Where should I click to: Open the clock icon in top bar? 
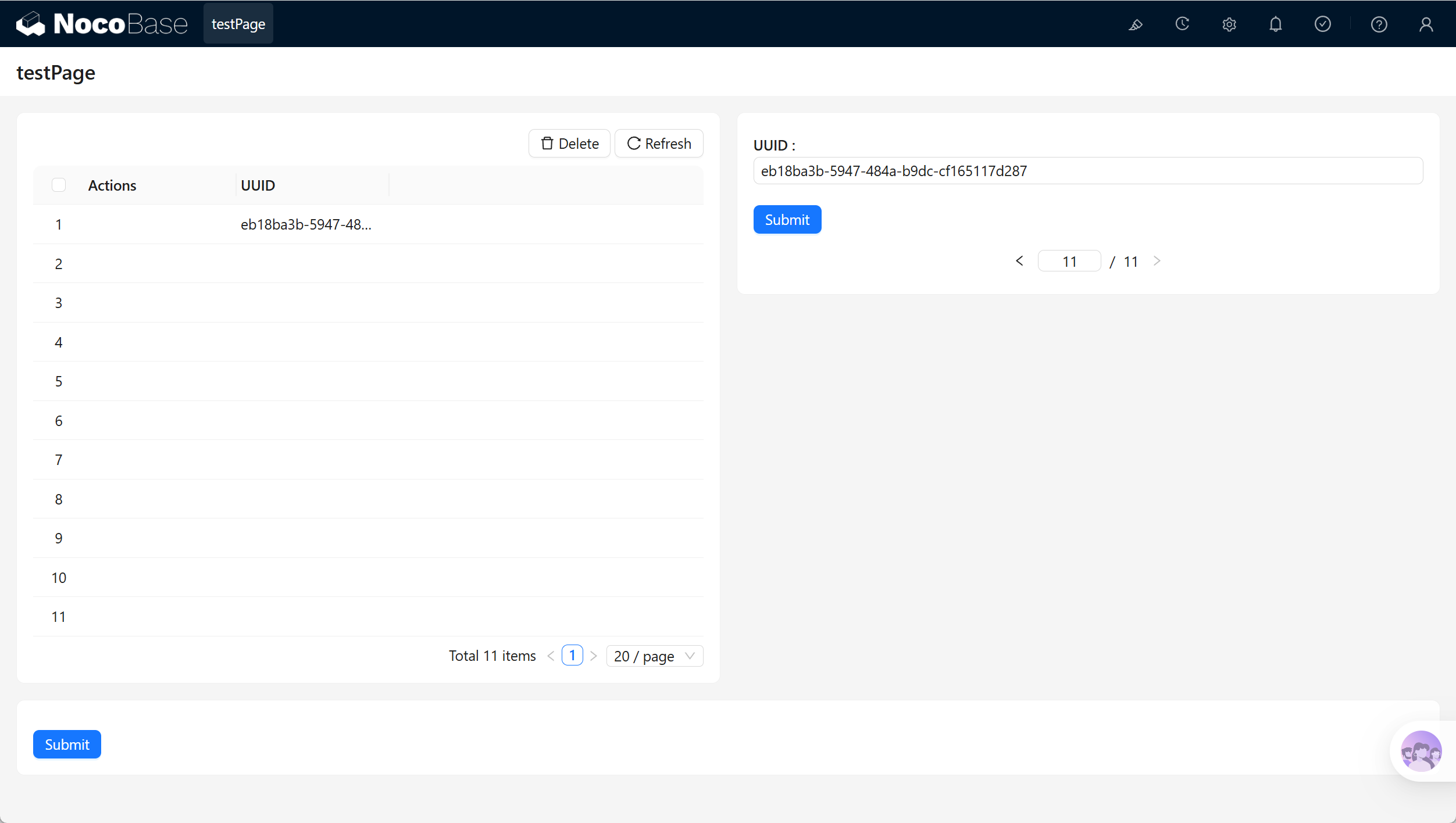(x=1182, y=24)
